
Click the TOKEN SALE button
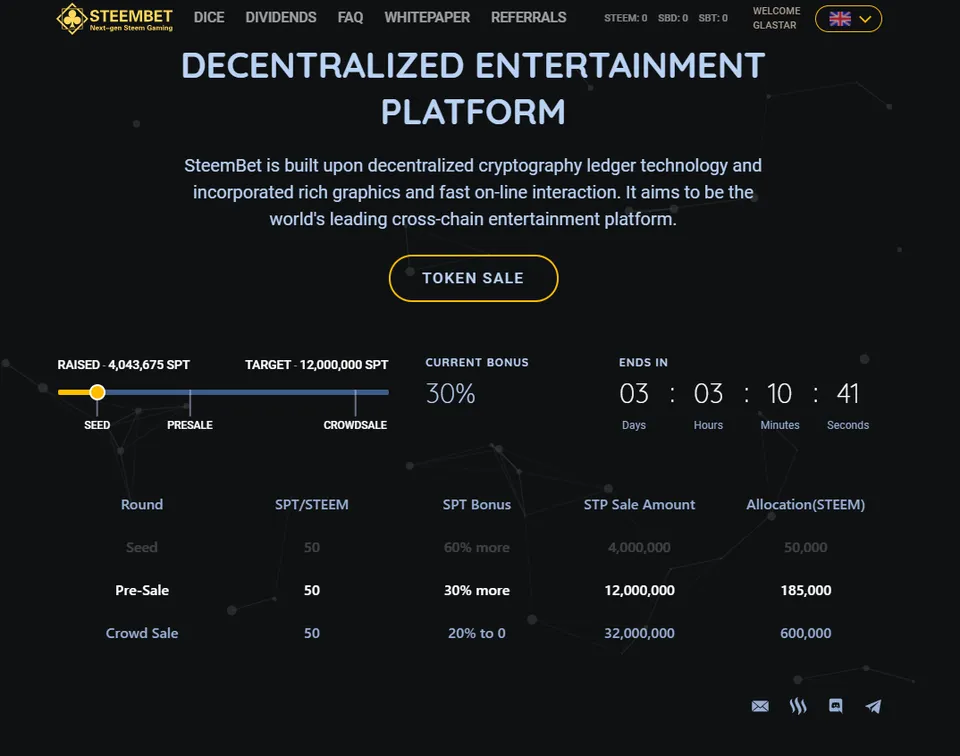tap(473, 278)
